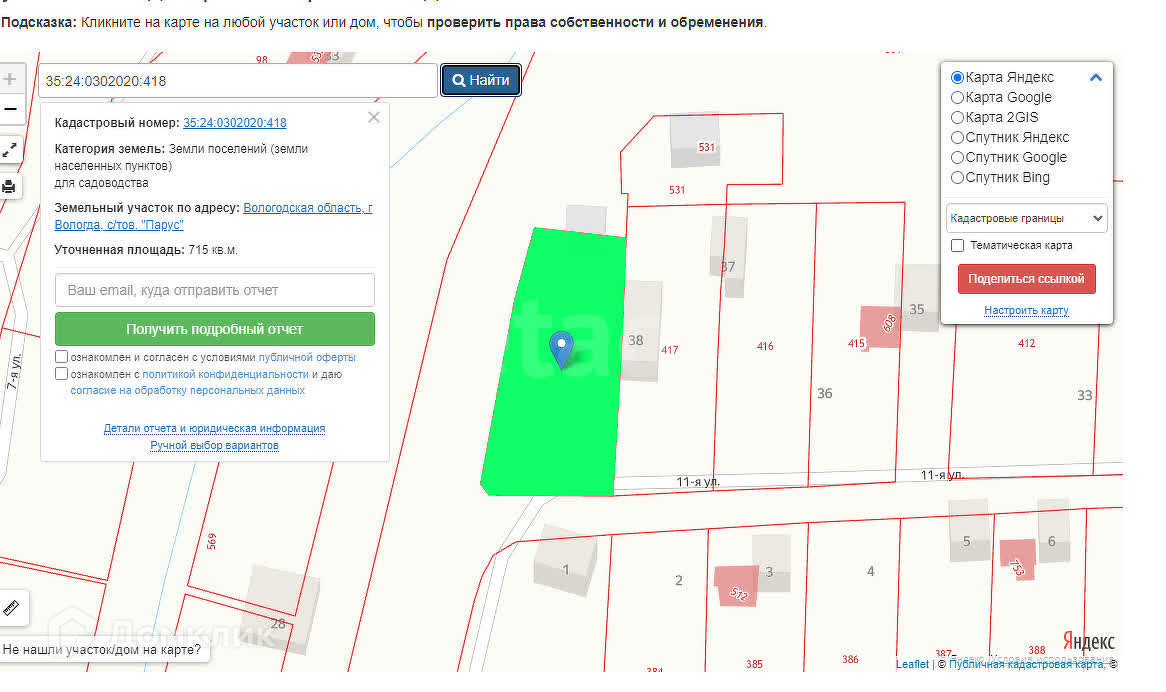
Task: Click the blue map pin marker
Action: 561,350
